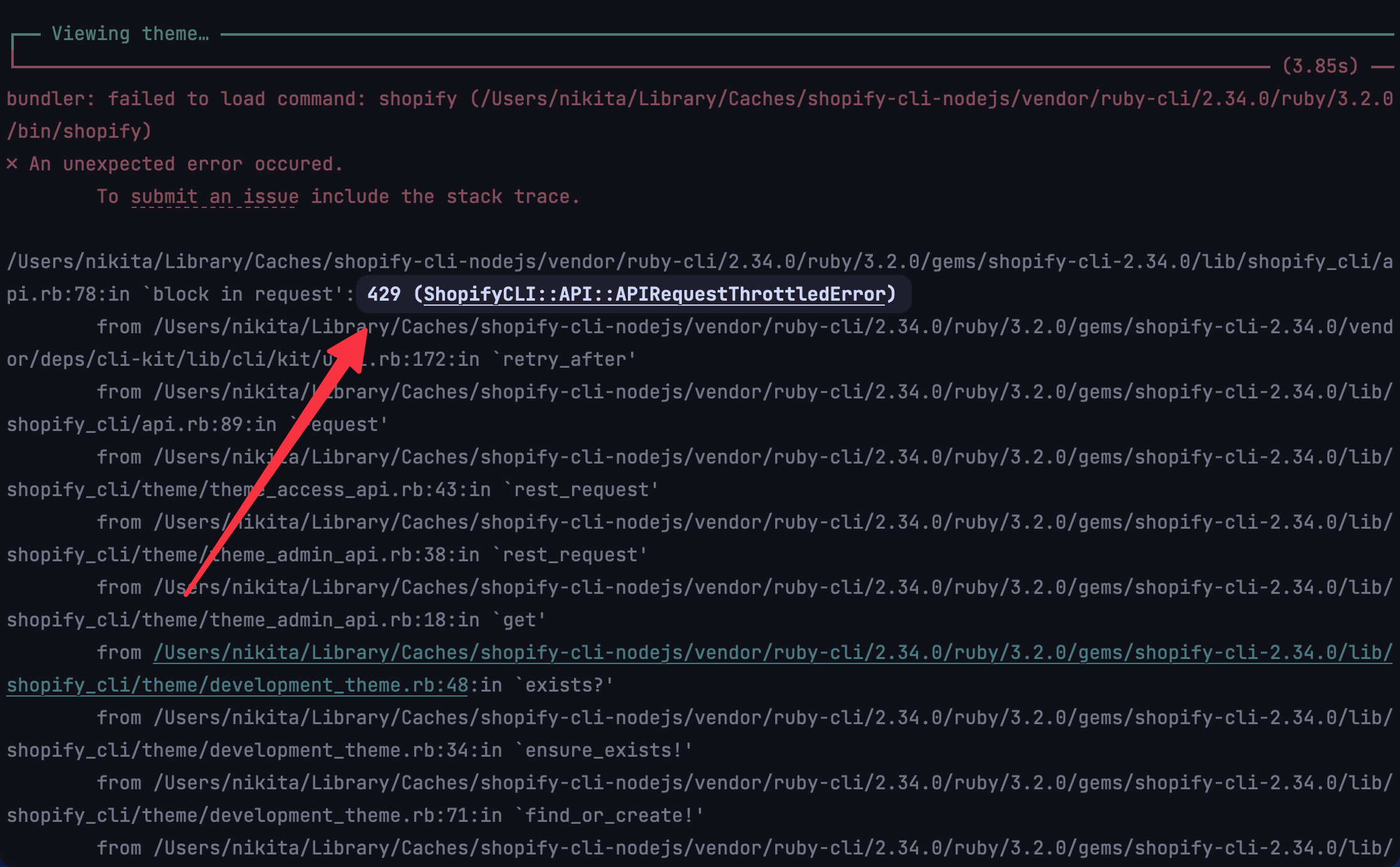Select the /bin/shopify path text
The width and height of the screenshot is (1400, 867).
tap(78, 130)
